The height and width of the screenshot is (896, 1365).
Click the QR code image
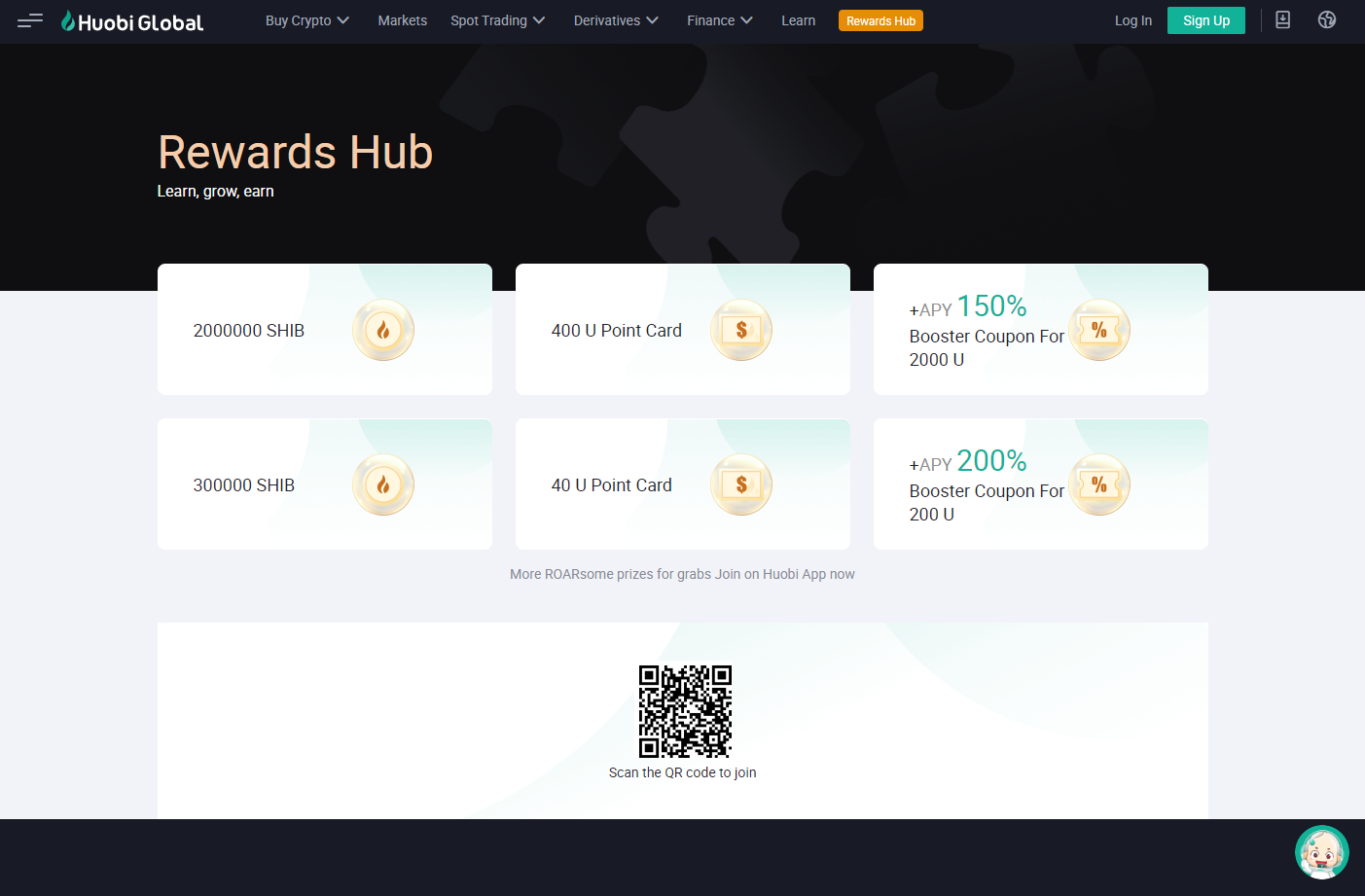685,711
